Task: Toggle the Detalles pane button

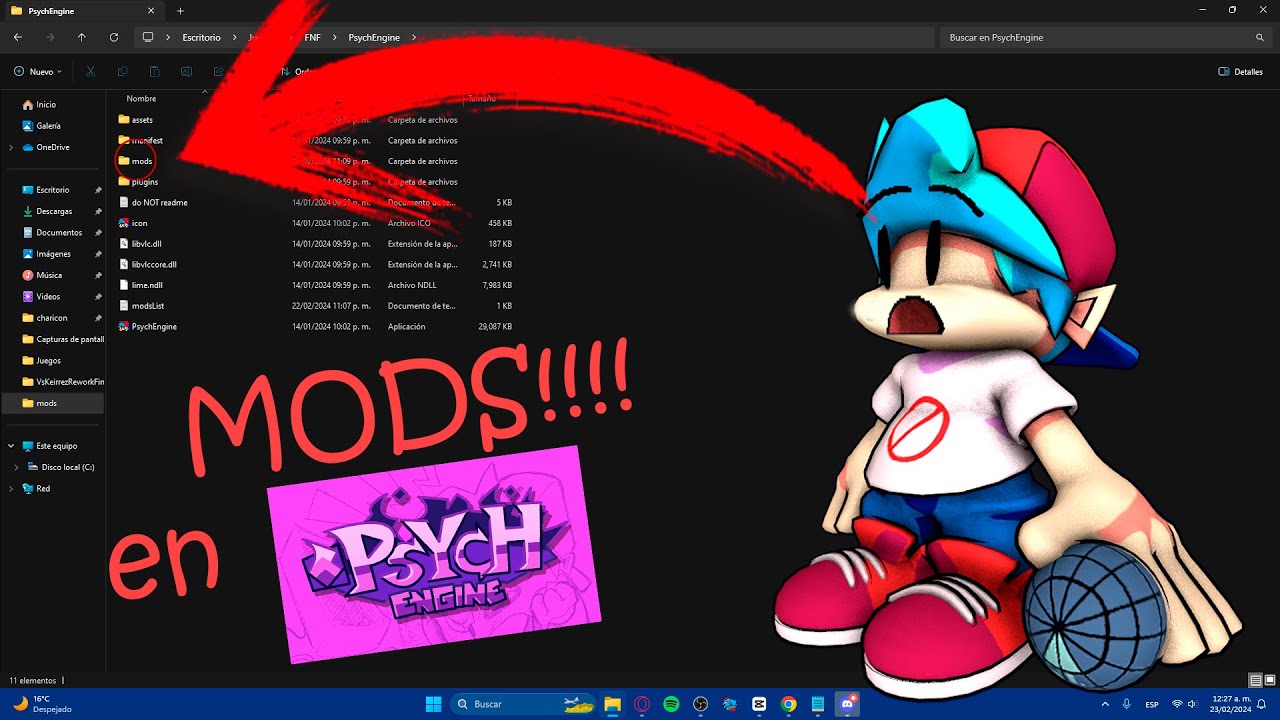Action: click(x=1241, y=72)
